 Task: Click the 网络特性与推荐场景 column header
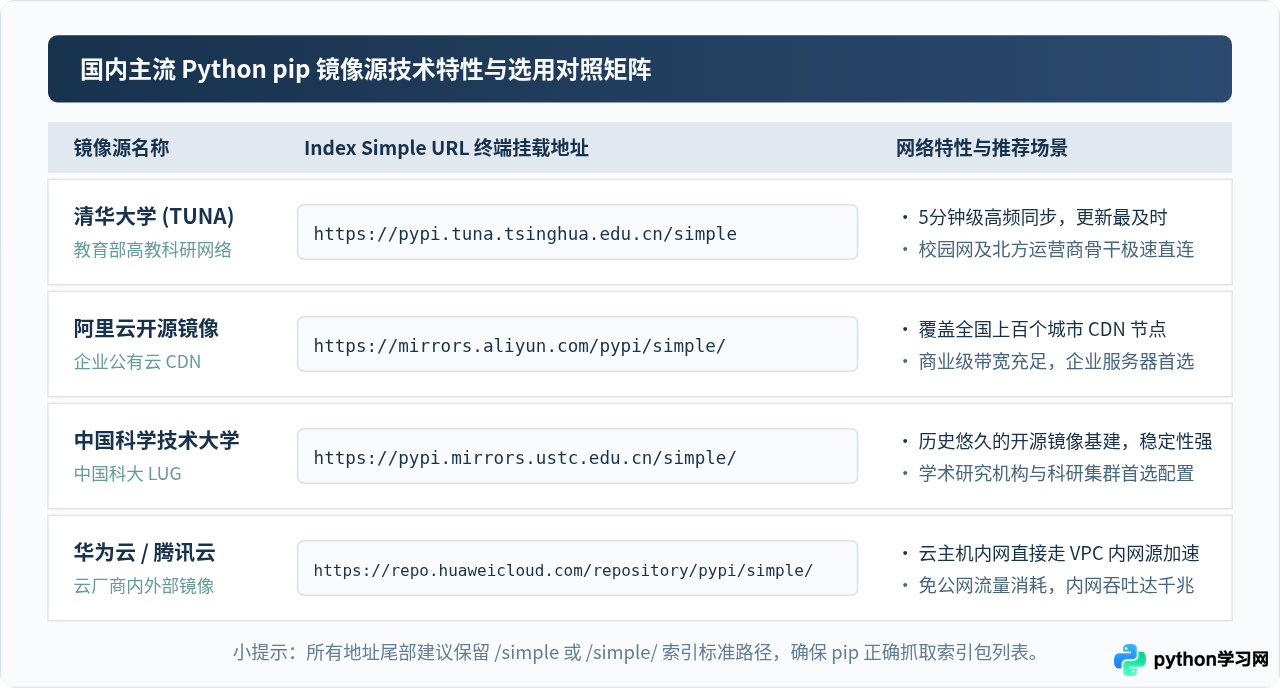(x=982, y=148)
